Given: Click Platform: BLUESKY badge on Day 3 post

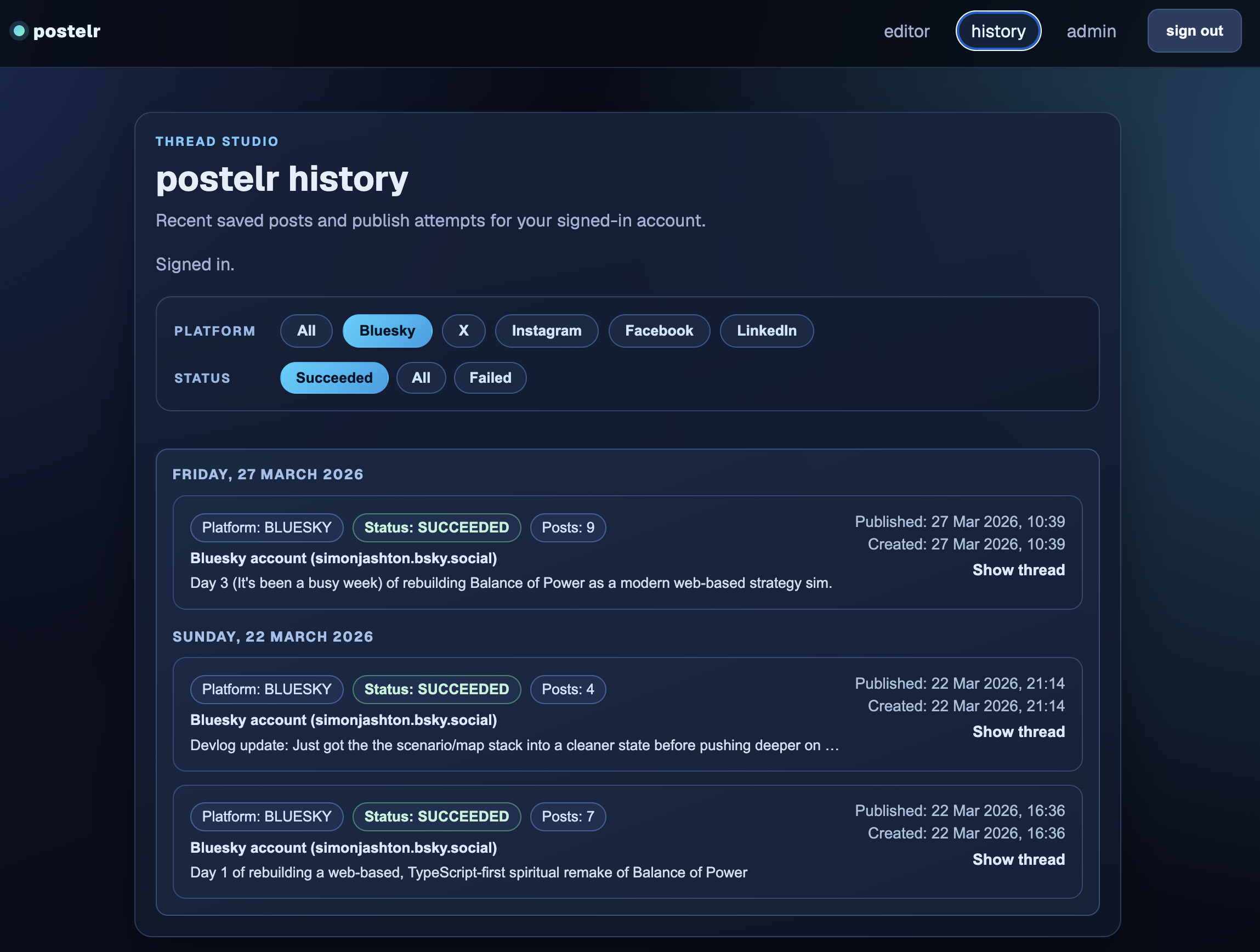Looking at the screenshot, I should (x=266, y=528).
